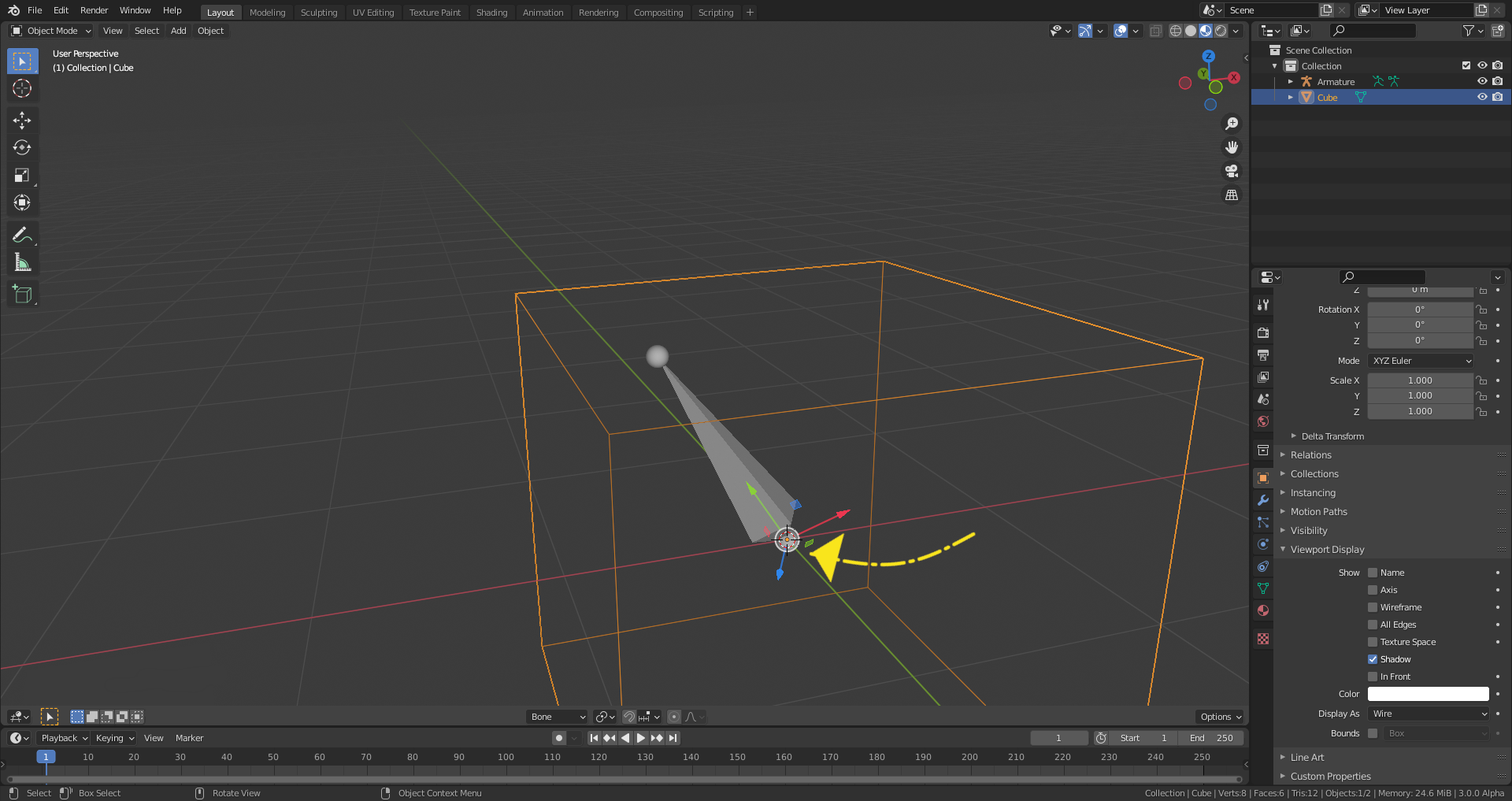Viewport: 1512px width, 801px height.
Task: Collapse the Viewport Display panel
Action: (x=1327, y=550)
